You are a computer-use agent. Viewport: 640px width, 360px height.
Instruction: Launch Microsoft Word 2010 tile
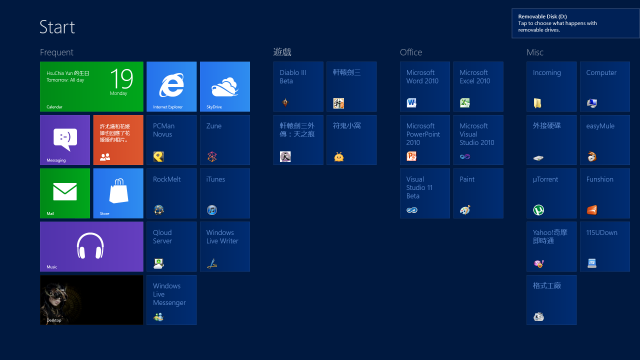(425, 87)
